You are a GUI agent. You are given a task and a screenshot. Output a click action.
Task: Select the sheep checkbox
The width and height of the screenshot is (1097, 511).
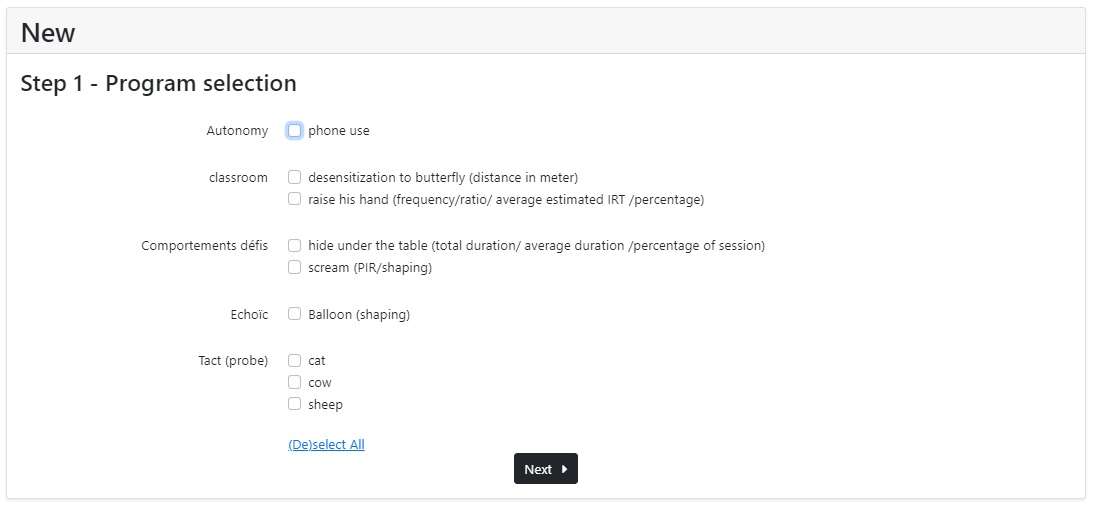[x=295, y=403]
